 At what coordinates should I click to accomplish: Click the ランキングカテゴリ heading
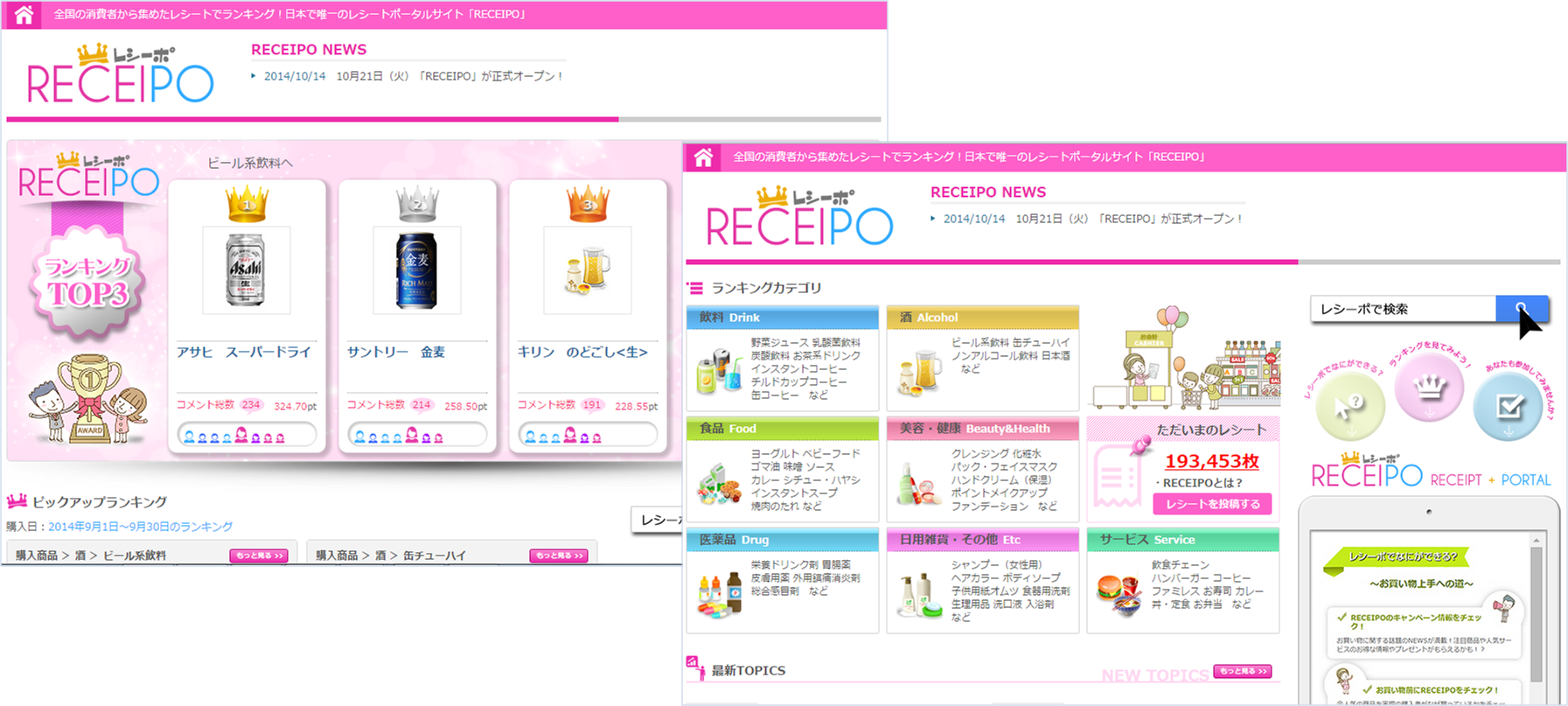click(x=767, y=288)
